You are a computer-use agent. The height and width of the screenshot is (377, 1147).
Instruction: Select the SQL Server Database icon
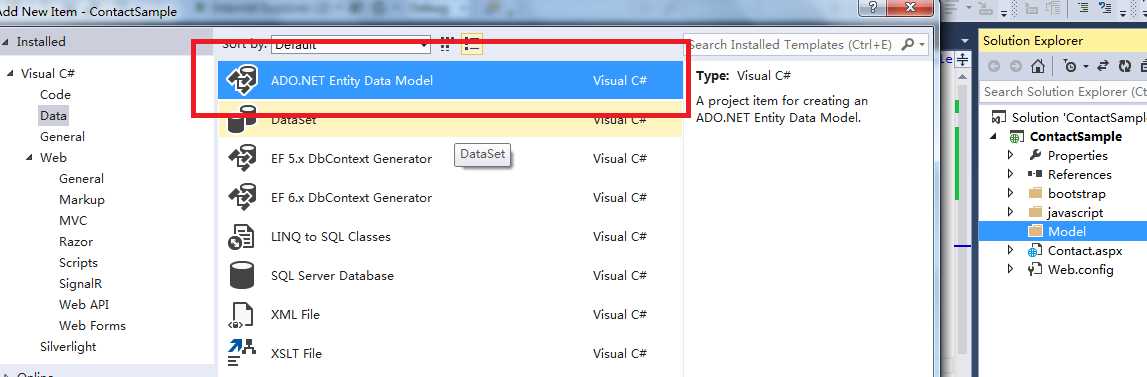tap(241, 275)
